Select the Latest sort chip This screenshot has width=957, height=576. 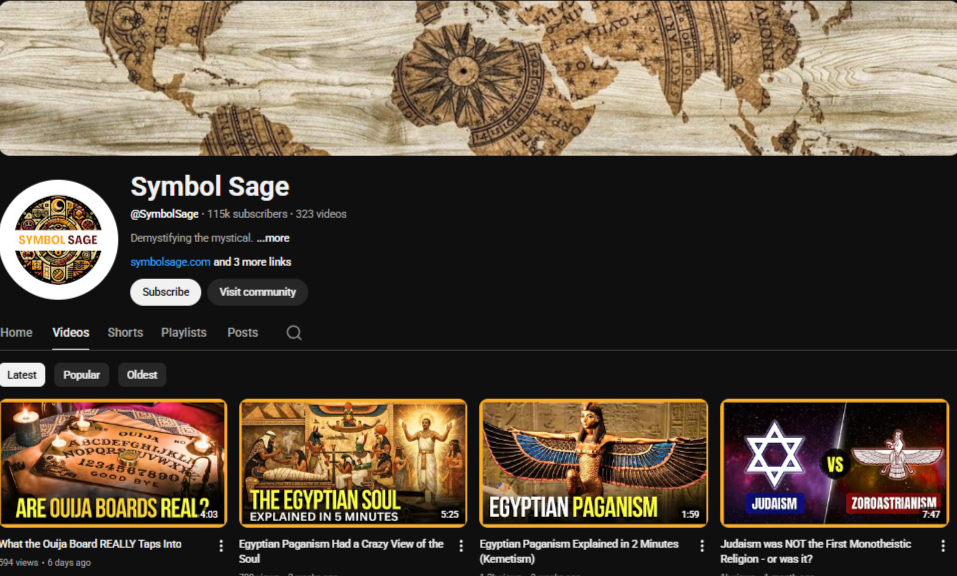pos(22,375)
